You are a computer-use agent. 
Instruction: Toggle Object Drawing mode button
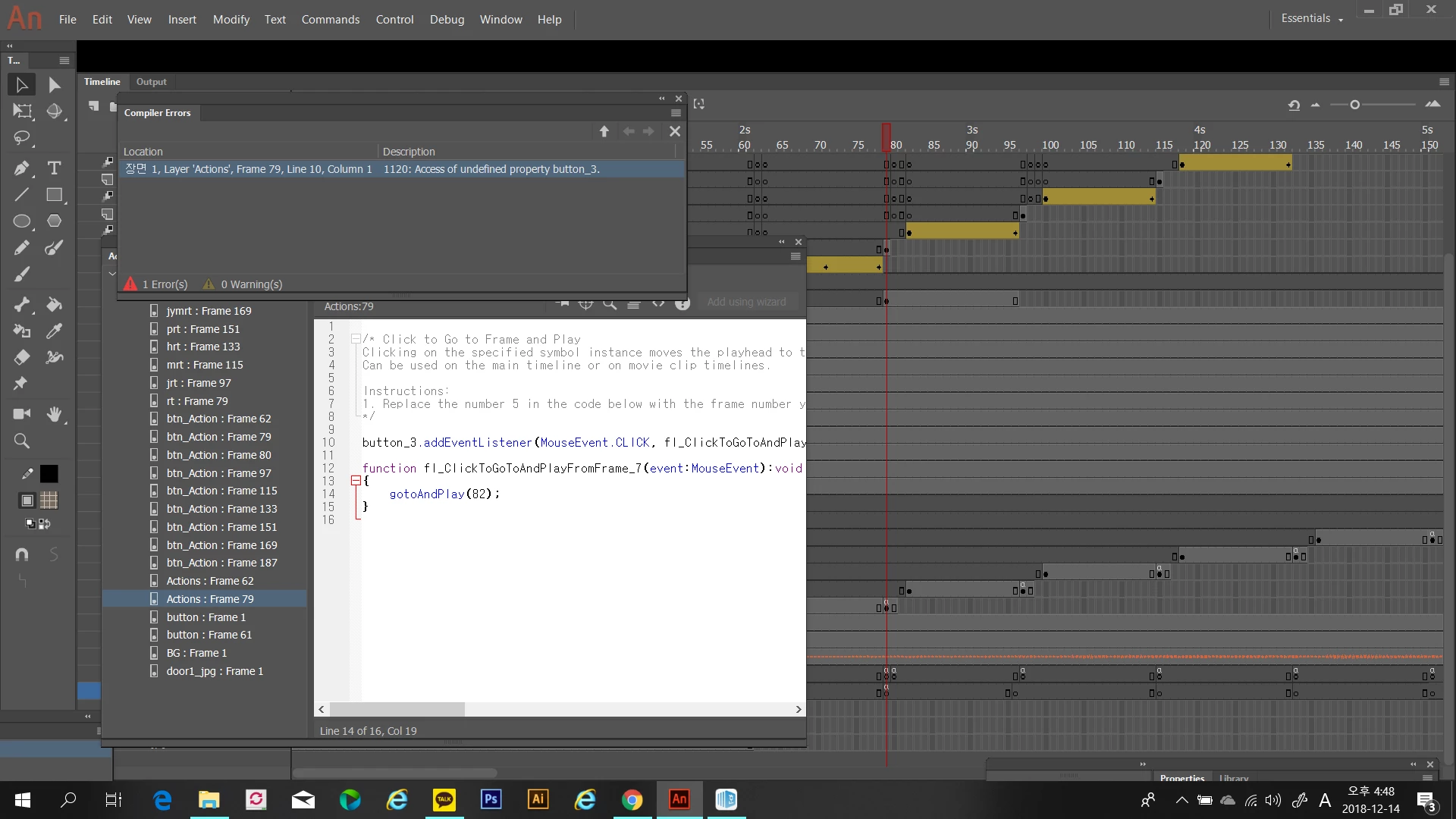[x=27, y=500]
